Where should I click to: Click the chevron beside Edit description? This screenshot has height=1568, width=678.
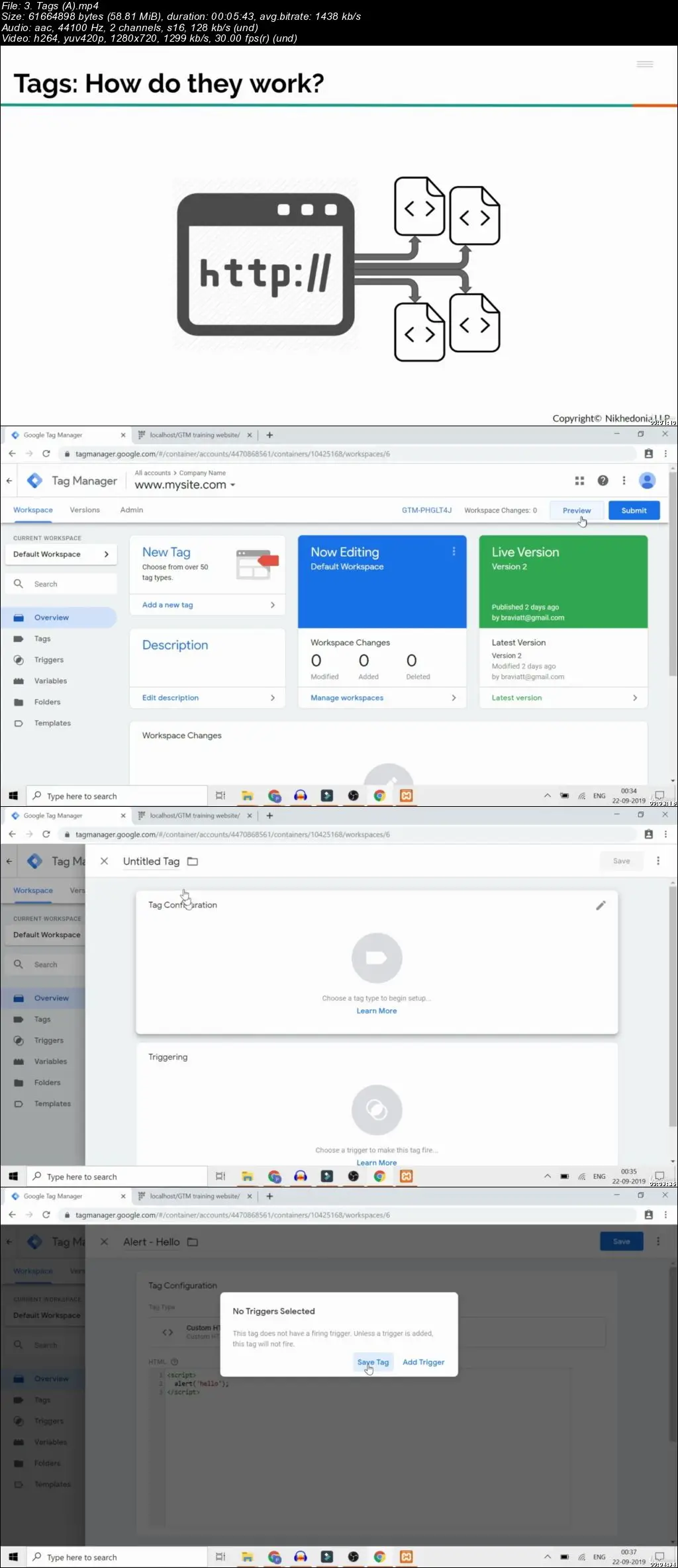coord(272,698)
